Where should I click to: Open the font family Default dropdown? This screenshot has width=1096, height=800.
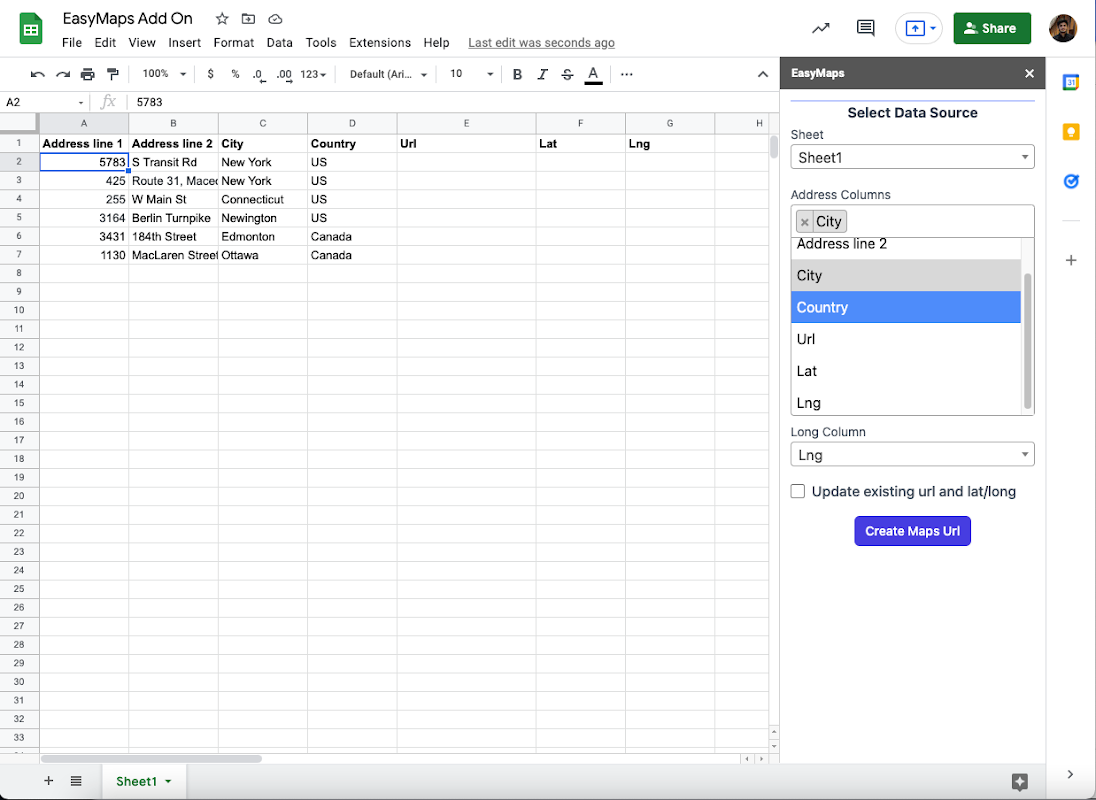[388, 74]
